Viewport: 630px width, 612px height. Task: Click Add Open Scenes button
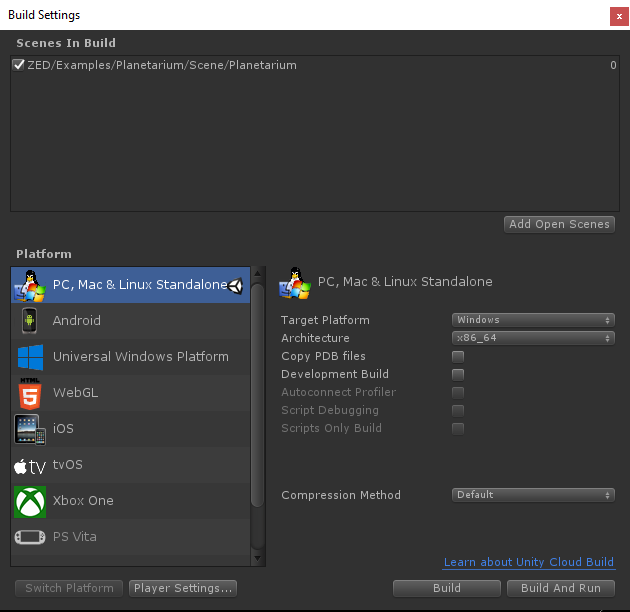[559, 224]
